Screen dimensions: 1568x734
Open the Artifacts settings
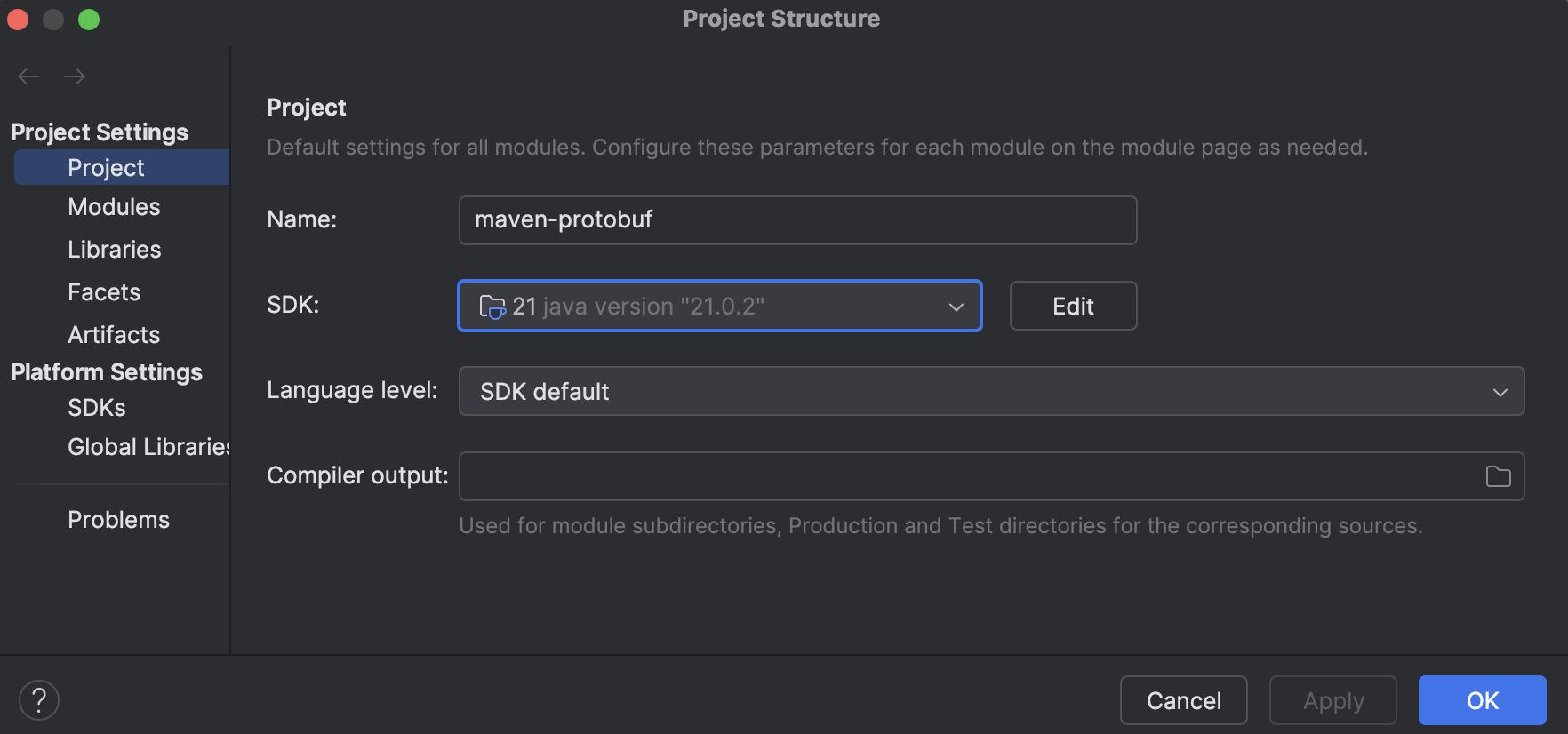tap(113, 334)
